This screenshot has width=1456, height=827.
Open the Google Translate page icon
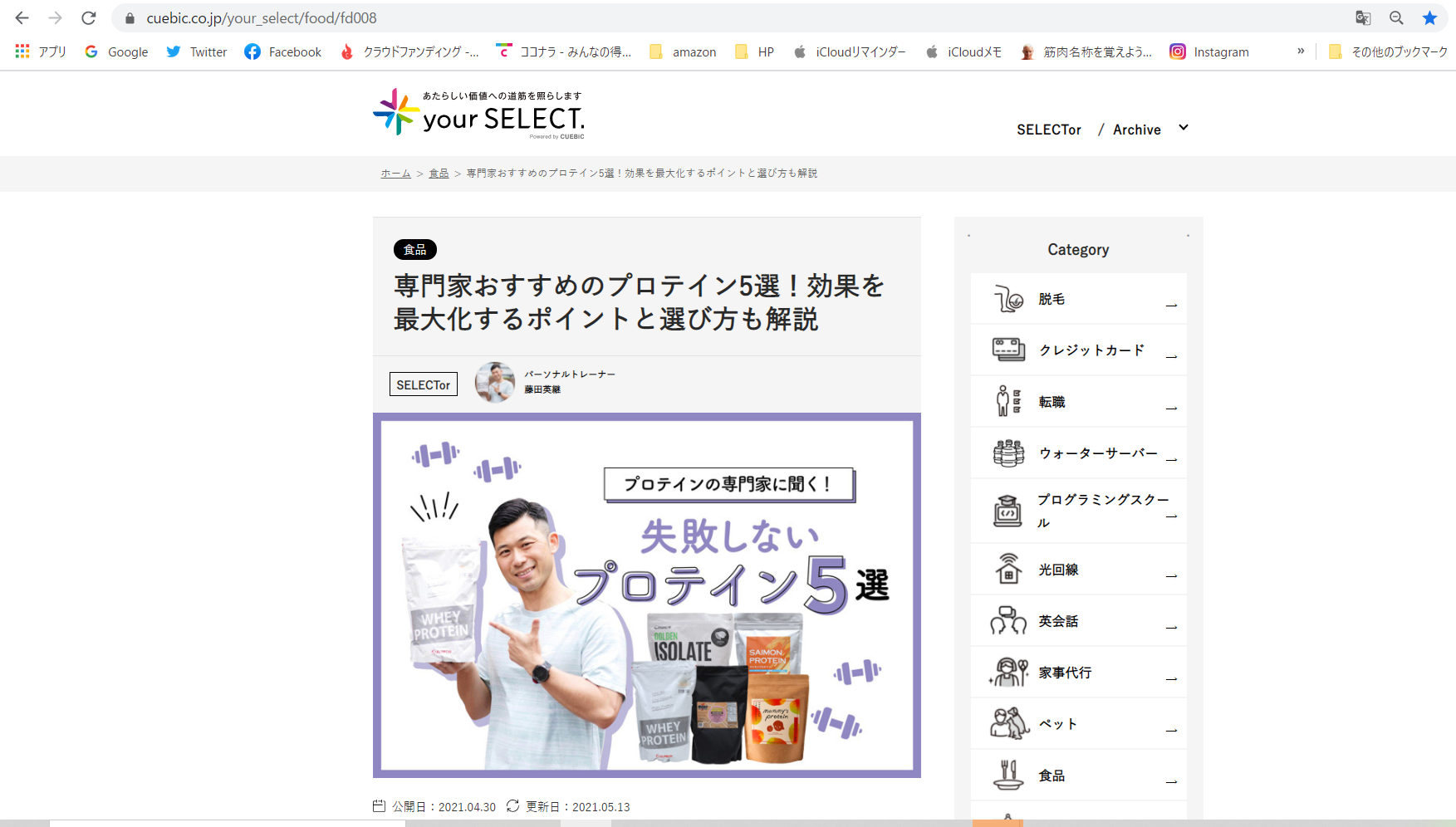1363,17
